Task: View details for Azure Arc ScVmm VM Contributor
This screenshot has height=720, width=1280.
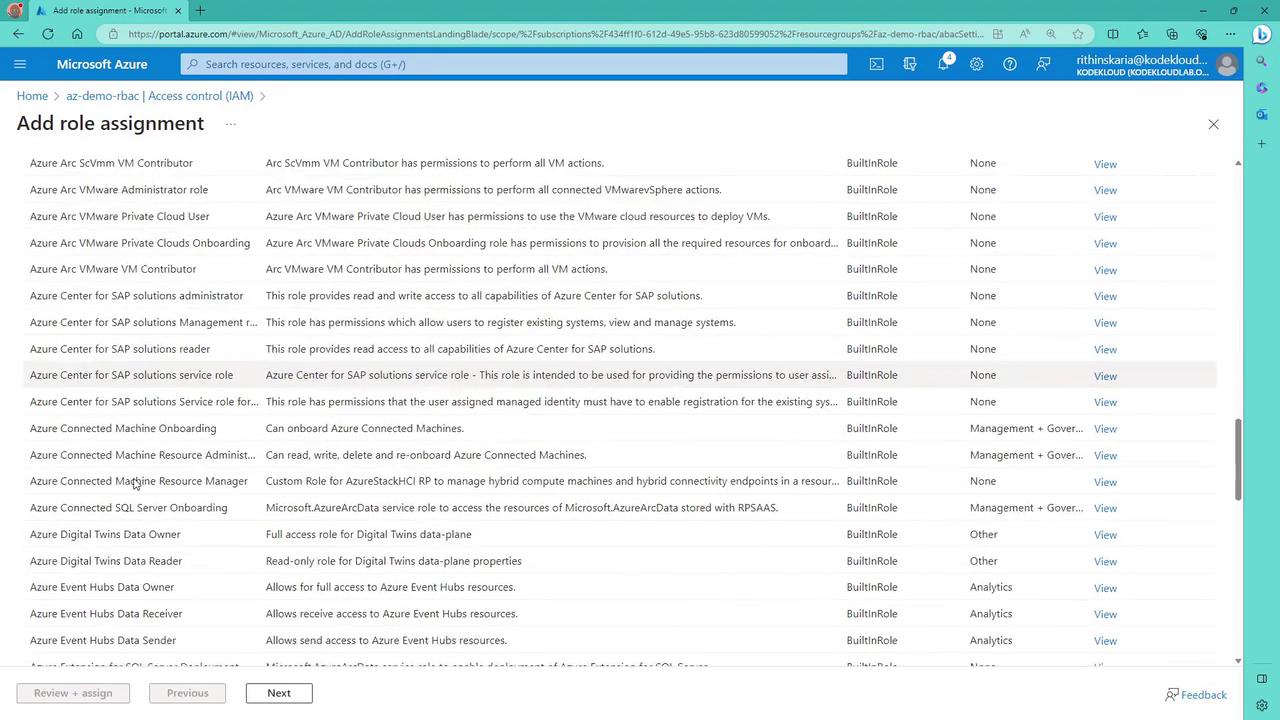Action: [x=1105, y=164]
